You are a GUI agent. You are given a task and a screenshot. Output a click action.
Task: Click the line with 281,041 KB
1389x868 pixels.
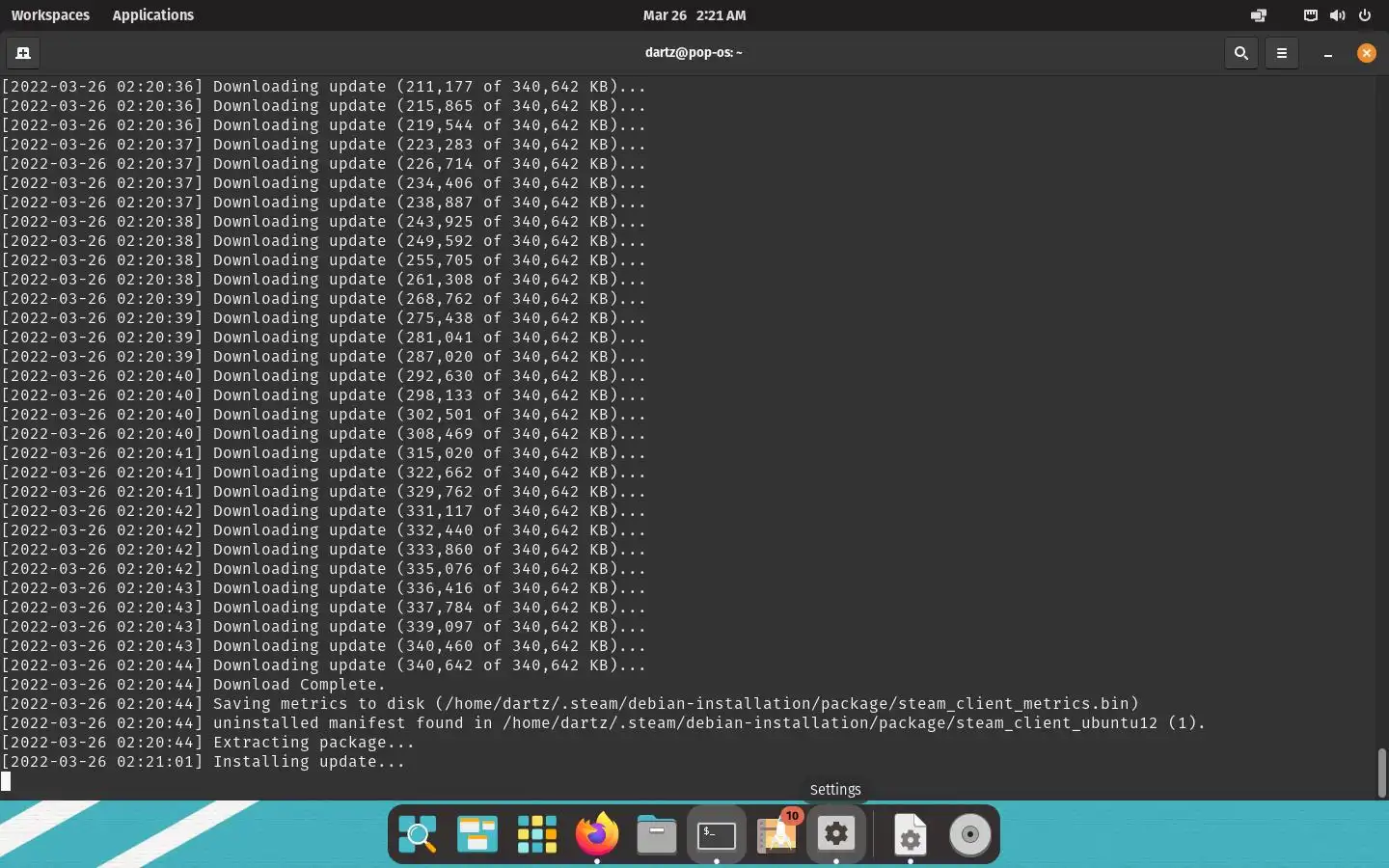click(x=323, y=338)
